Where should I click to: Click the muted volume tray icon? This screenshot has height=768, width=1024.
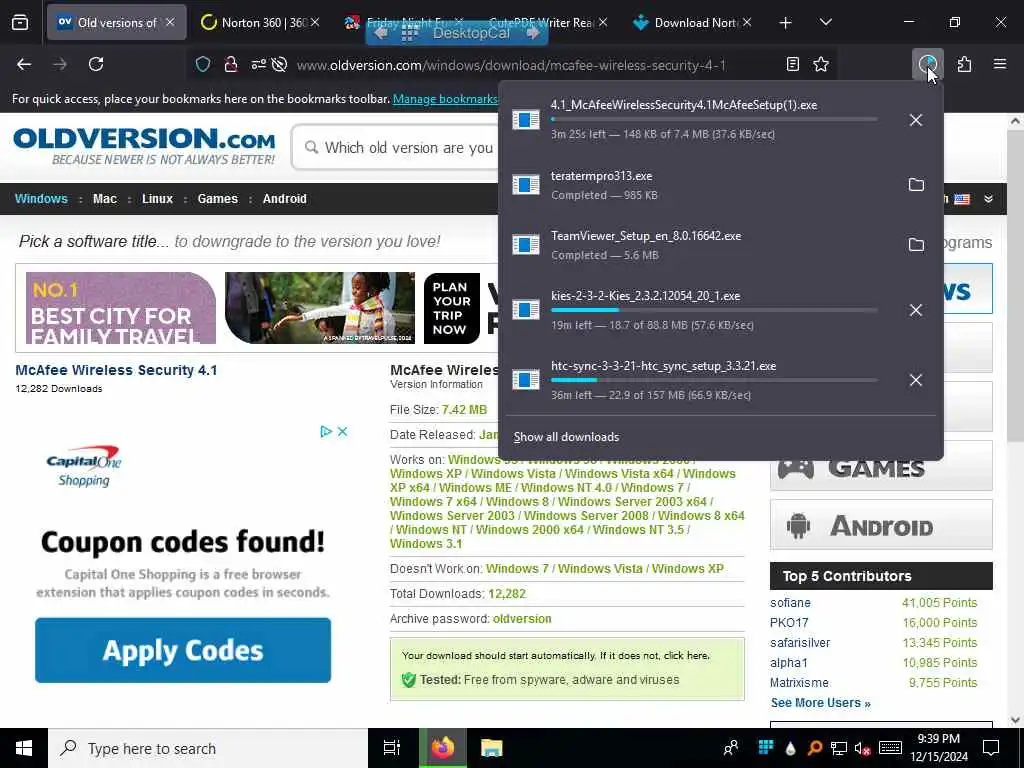862,748
